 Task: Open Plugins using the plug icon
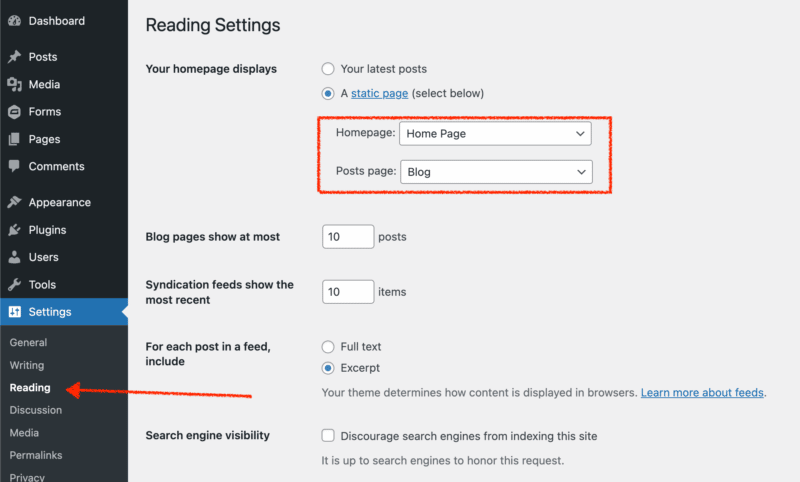pyautogui.click(x=14, y=230)
